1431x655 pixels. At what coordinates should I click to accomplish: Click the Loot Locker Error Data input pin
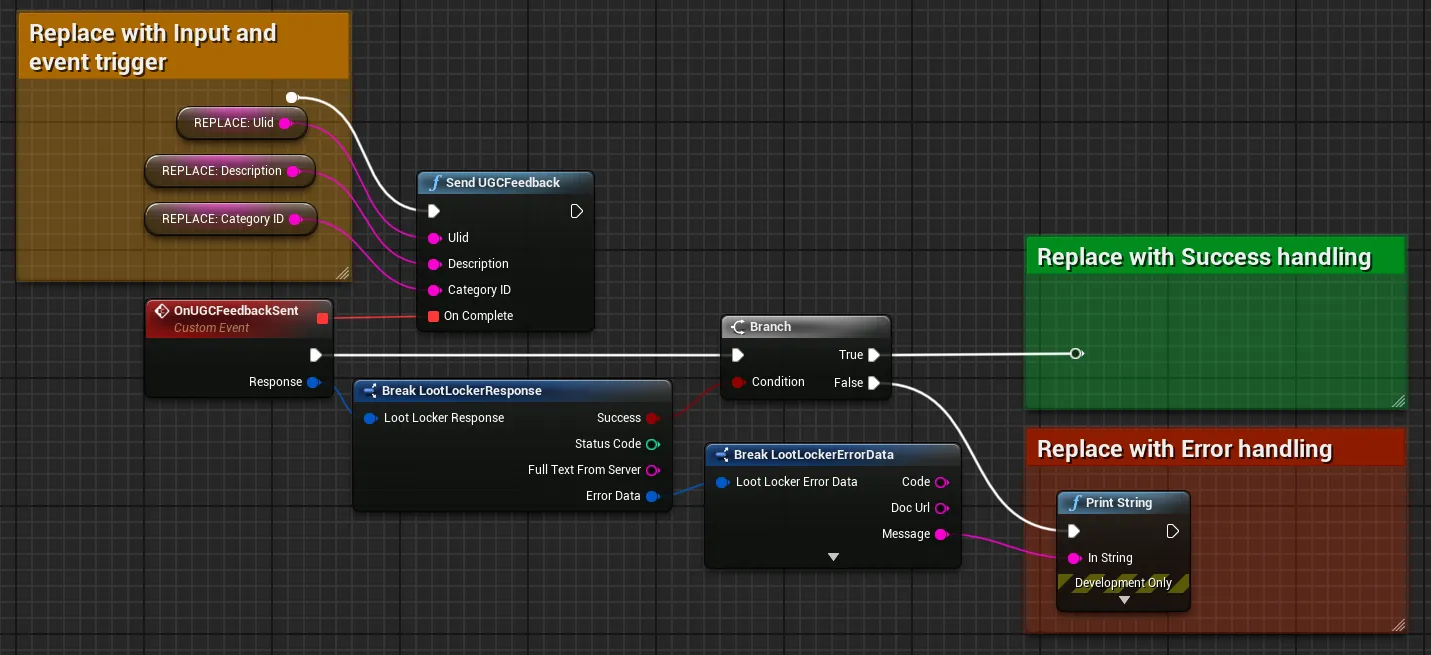point(722,482)
